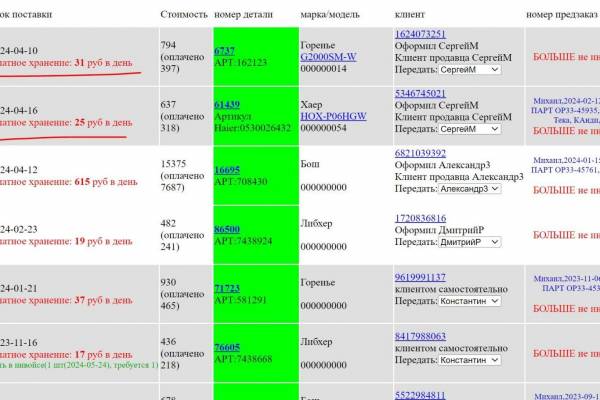Click the text Оформил Александр3

click(x=442, y=165)
